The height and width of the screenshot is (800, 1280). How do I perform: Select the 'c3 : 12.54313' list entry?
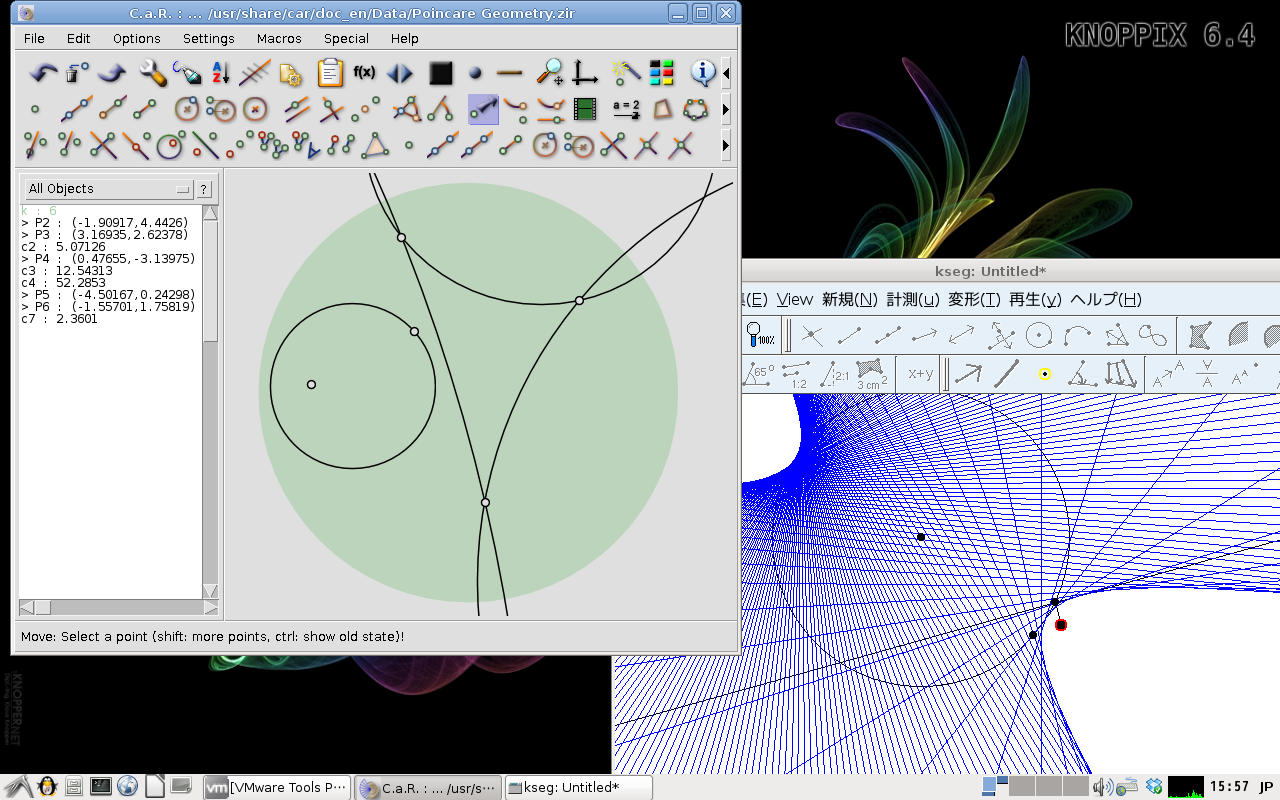click(x=69, y=271)
